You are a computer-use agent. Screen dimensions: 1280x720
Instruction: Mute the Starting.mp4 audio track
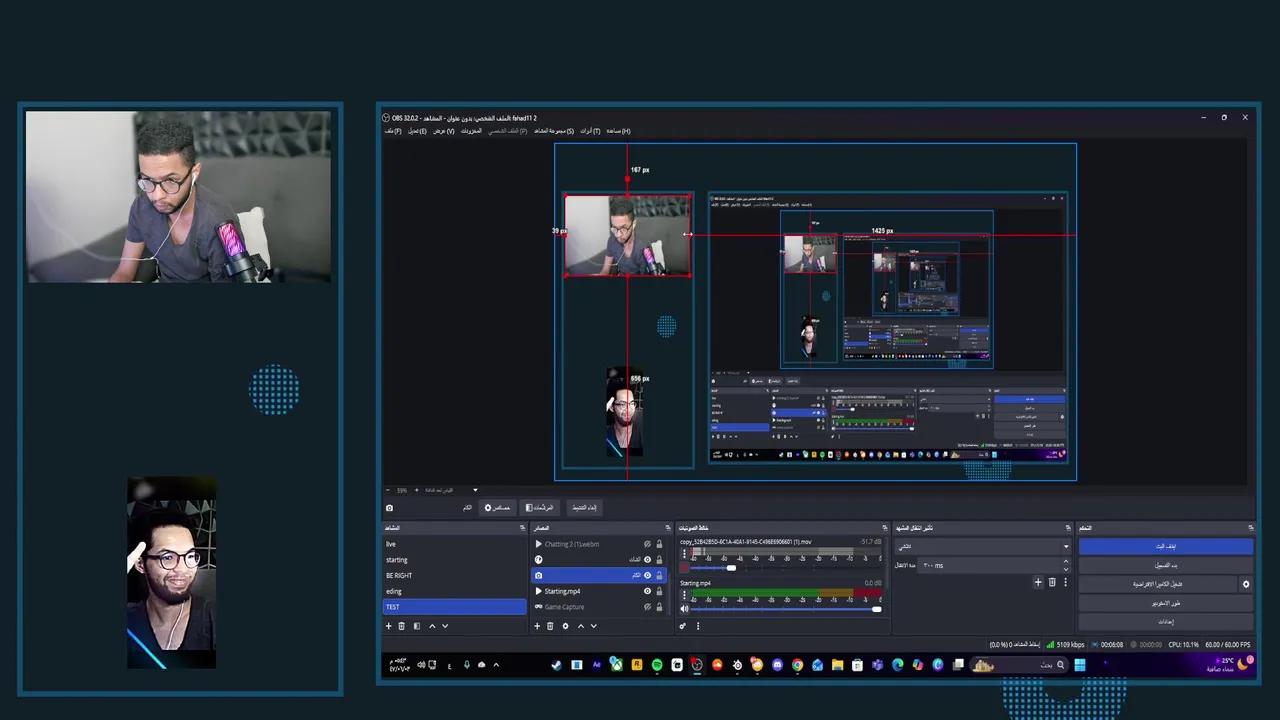click(684, 609)
